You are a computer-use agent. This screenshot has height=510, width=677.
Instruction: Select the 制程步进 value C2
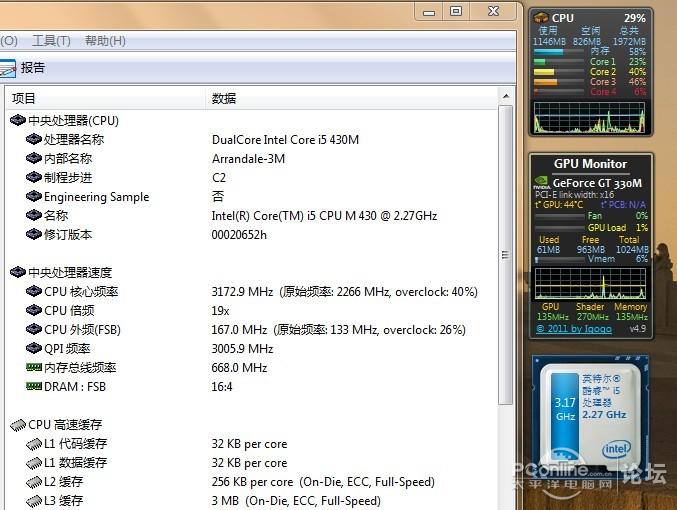point(219,177)
